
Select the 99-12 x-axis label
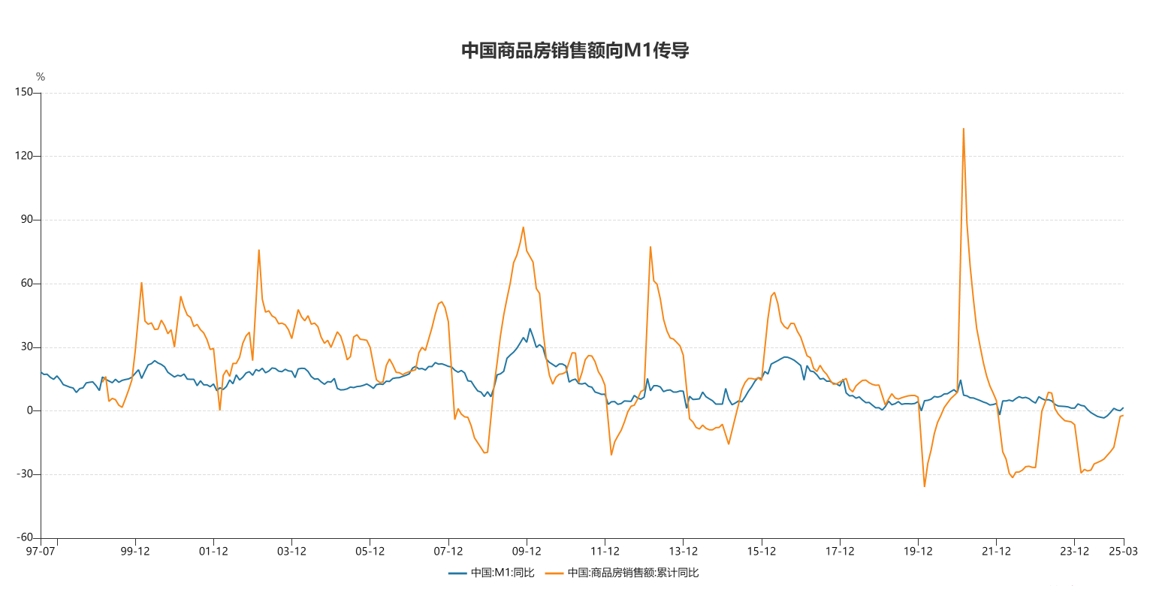135,550
